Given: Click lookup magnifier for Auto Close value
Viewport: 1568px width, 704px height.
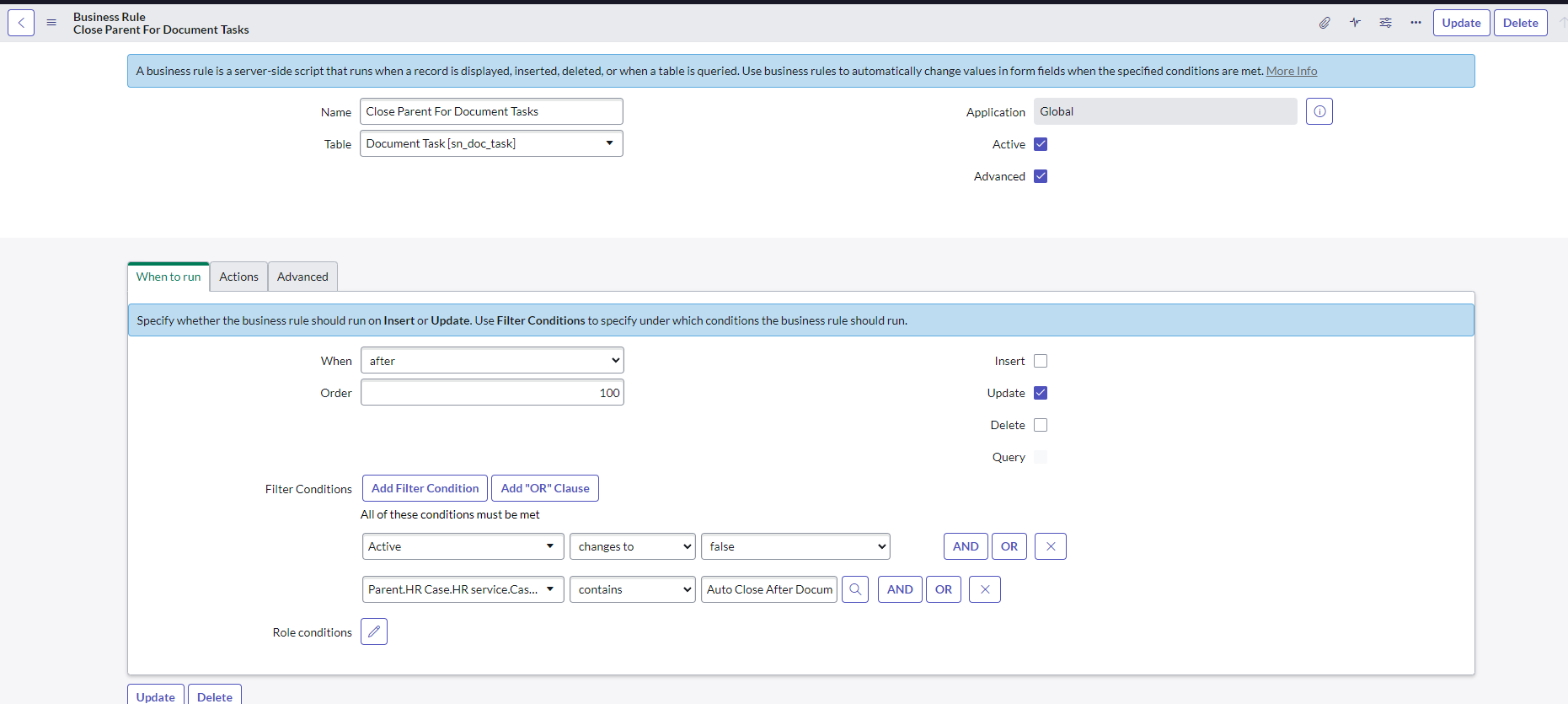Looking at the screenshot, I should 855,589.
